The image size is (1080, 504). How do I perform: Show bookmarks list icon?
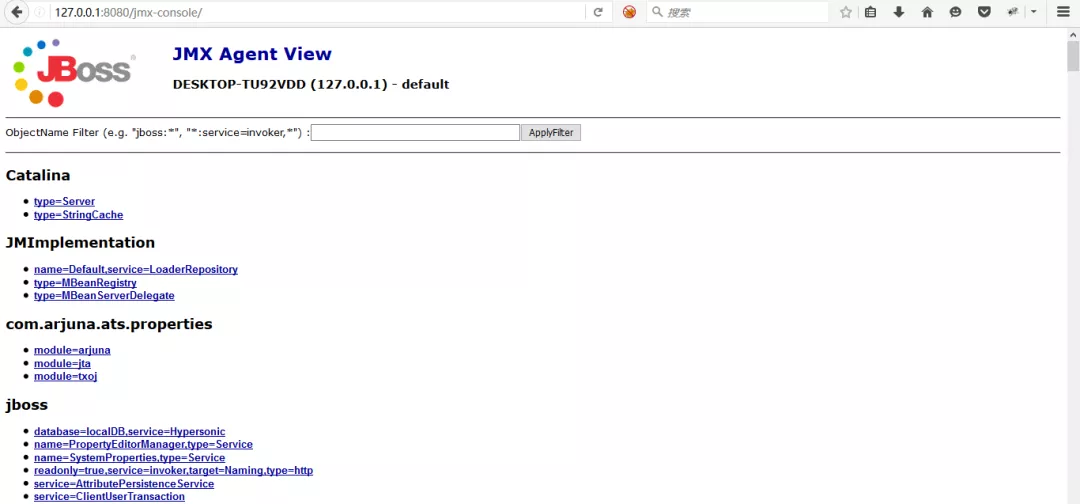871,12
